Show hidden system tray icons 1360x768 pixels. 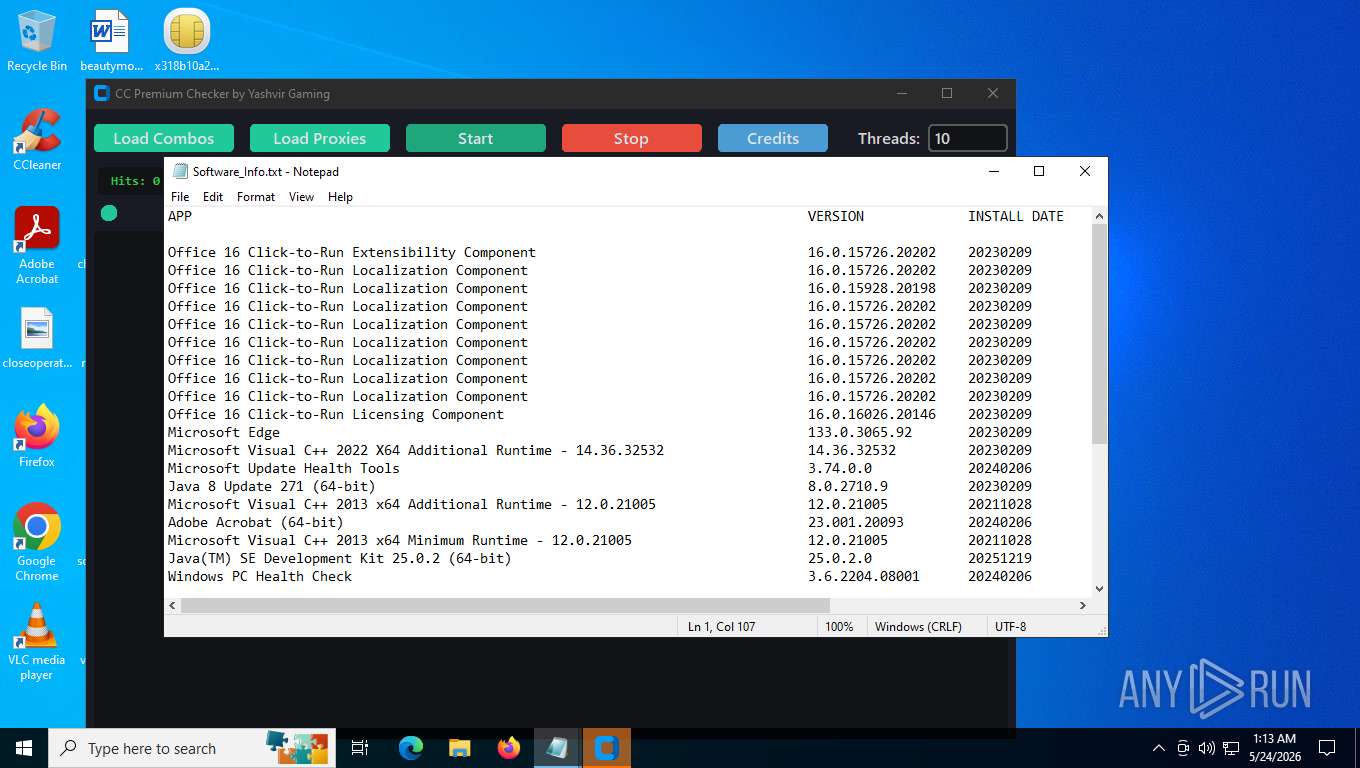click(1159, 748)
